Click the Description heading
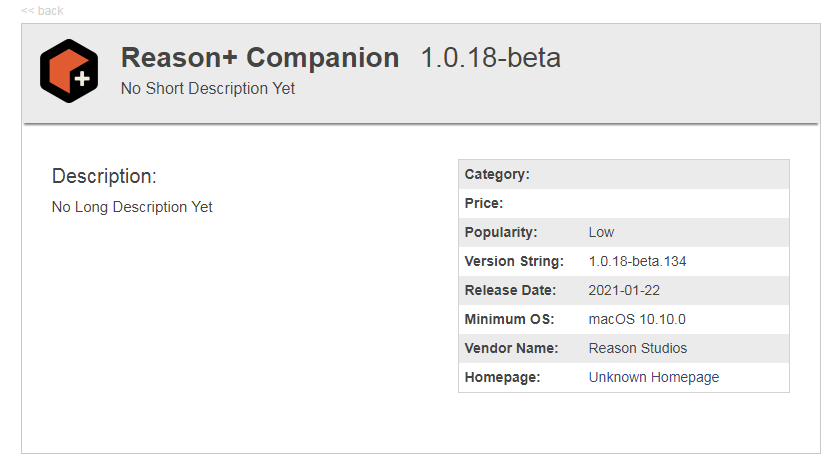Image resolution: width=838 pixels, height=467 pixels. 104,176
